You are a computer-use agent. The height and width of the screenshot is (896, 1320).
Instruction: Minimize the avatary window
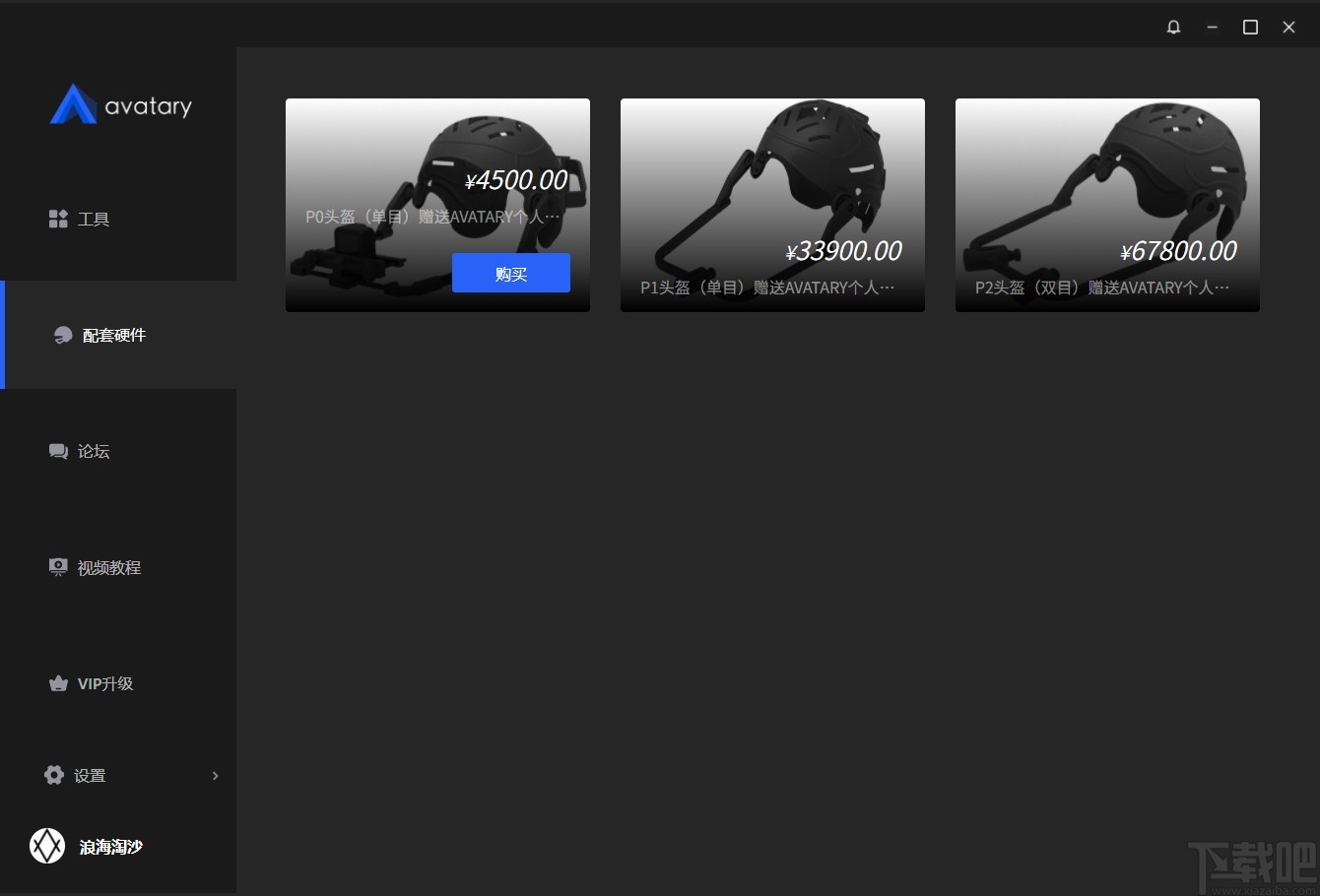click(1212, 28)
